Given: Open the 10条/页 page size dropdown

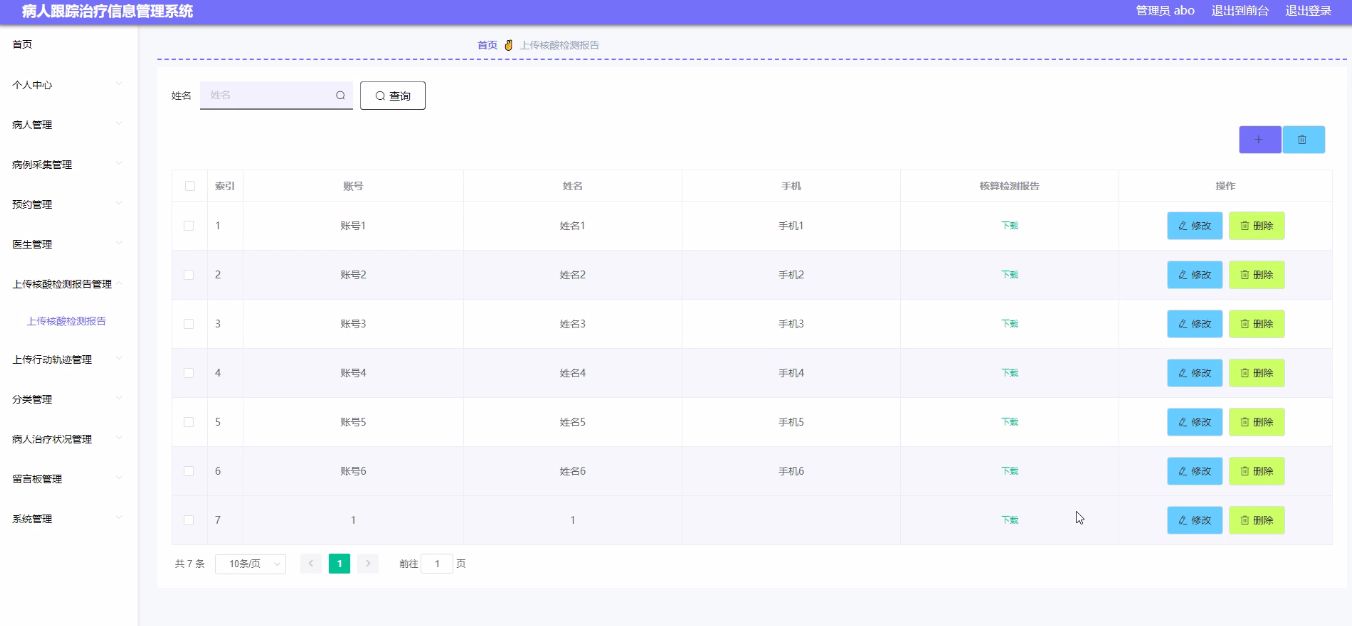Looking at the screenshot, I should click(x=250, y=564).
